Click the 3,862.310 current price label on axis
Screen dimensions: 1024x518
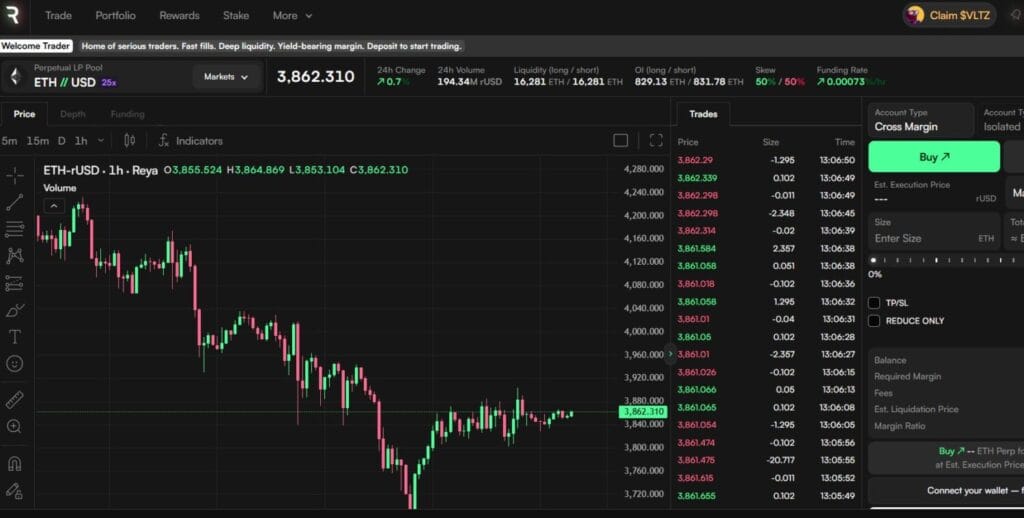(643, 412)
